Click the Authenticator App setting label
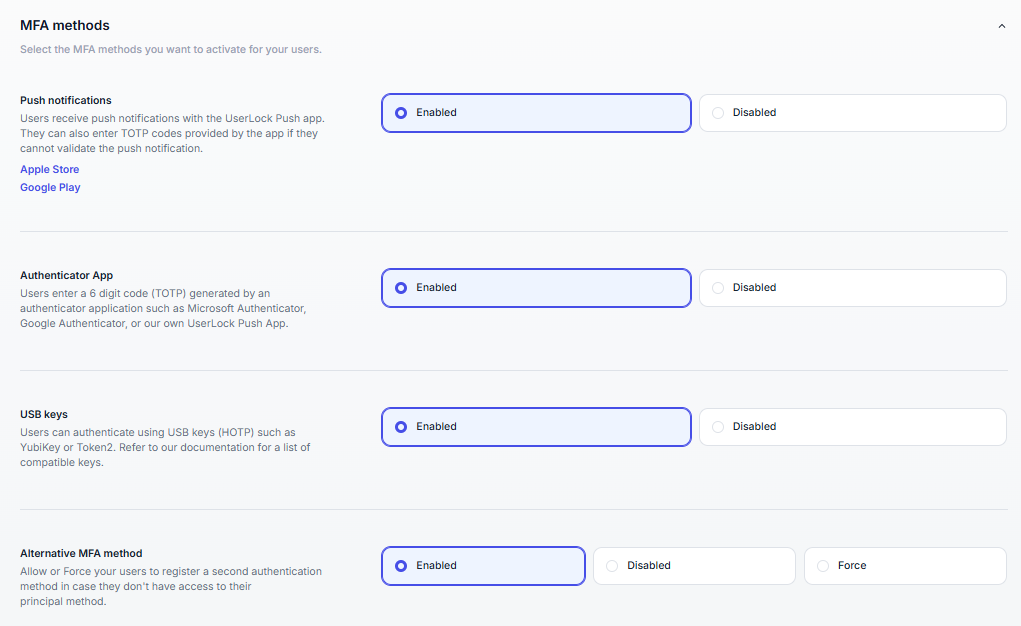The height and width of the screenshot is (626, 1021). [66, 276]
